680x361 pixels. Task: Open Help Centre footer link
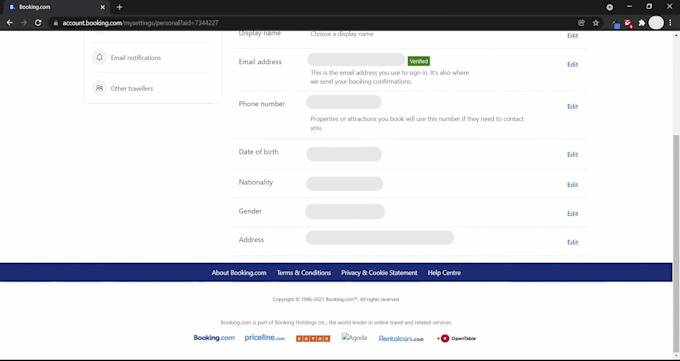(444, 272)
